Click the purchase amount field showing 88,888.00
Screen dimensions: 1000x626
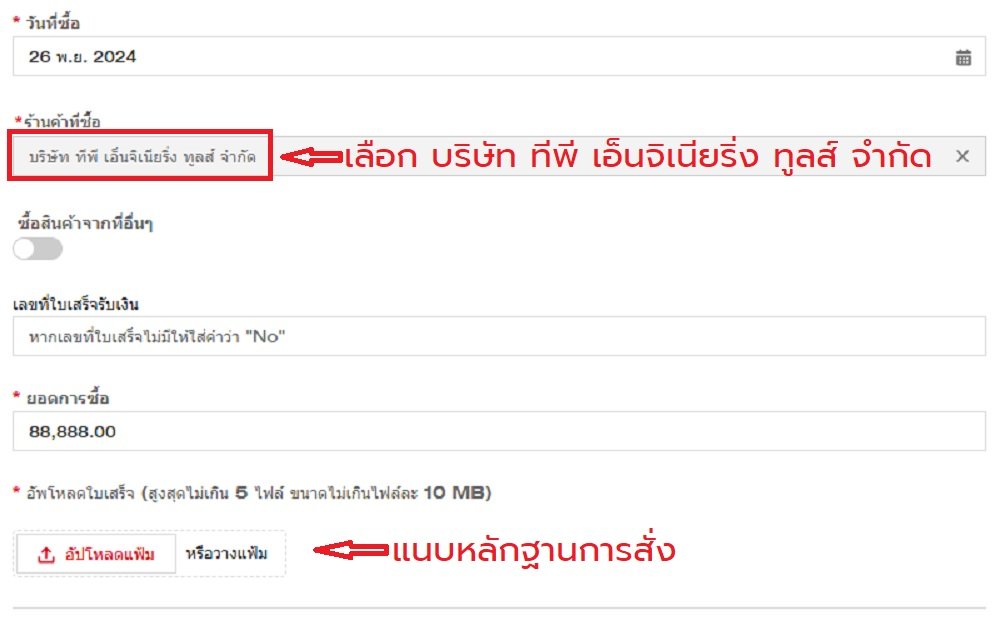[500, 432]
